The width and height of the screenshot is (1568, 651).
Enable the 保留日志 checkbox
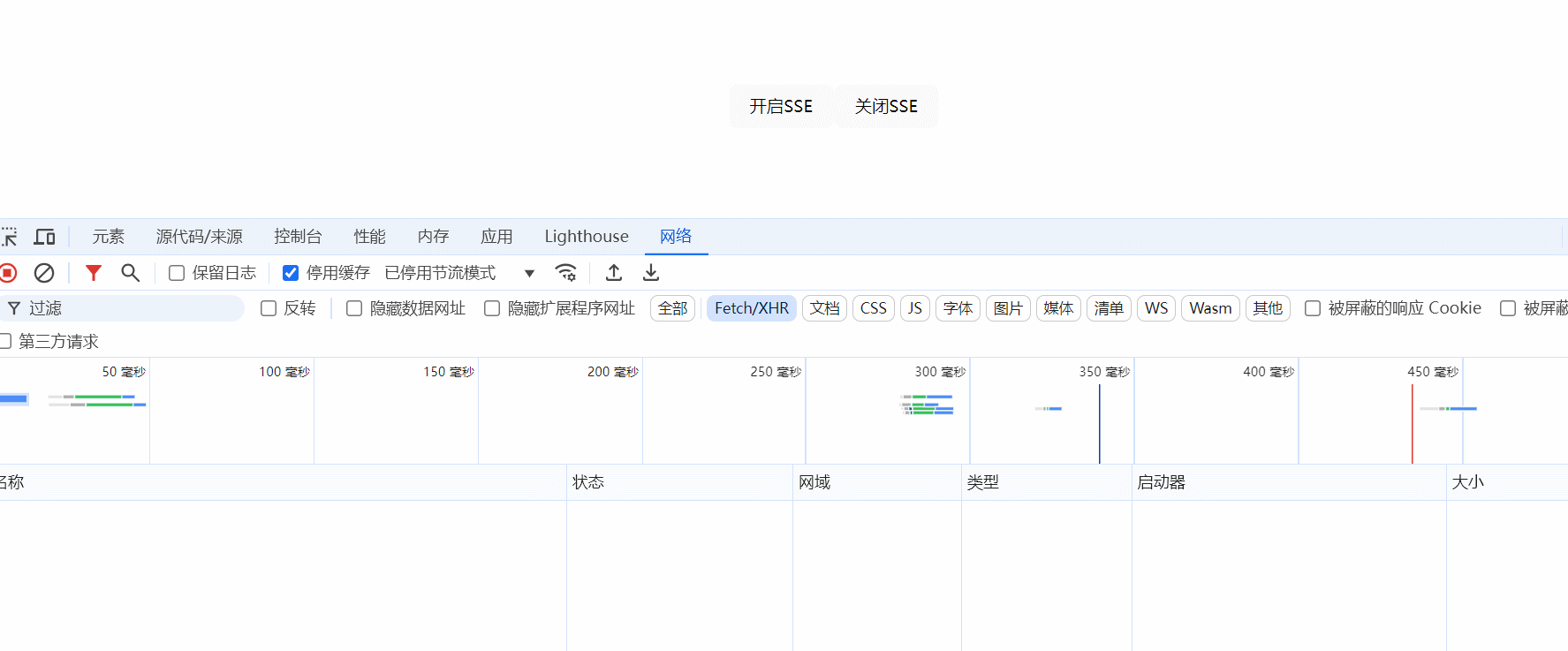coord(177,273)
